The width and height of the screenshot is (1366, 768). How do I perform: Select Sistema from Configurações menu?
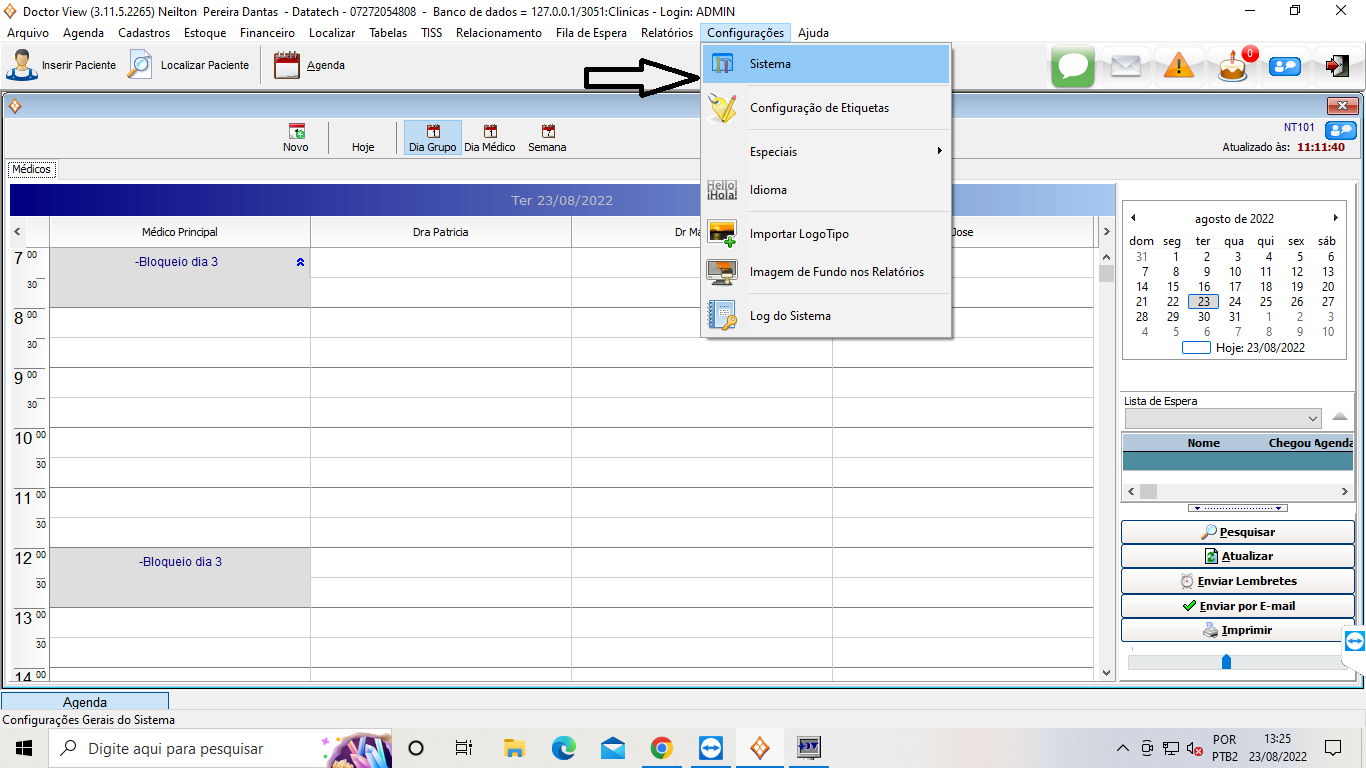tap(826, 64)
